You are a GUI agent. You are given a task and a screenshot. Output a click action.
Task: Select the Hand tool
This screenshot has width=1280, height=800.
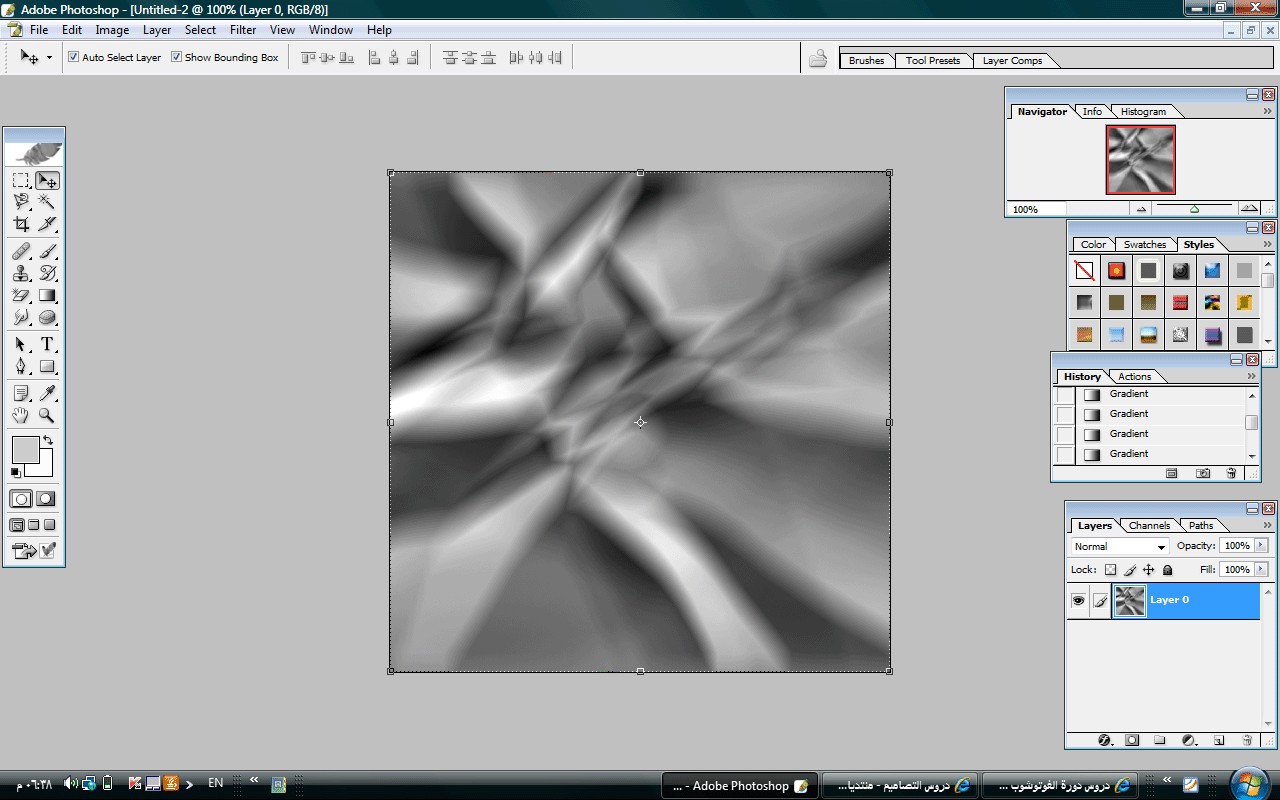(21, 415)
